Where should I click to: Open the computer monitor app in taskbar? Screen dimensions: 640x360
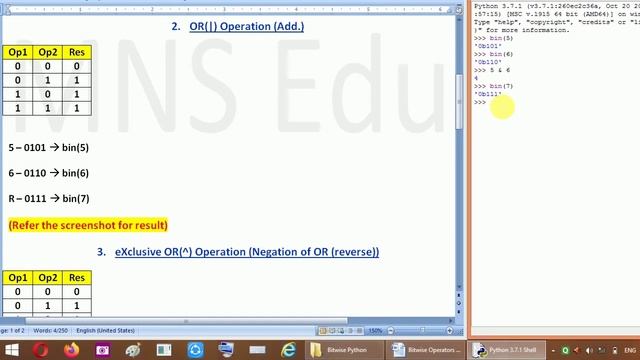226,350
